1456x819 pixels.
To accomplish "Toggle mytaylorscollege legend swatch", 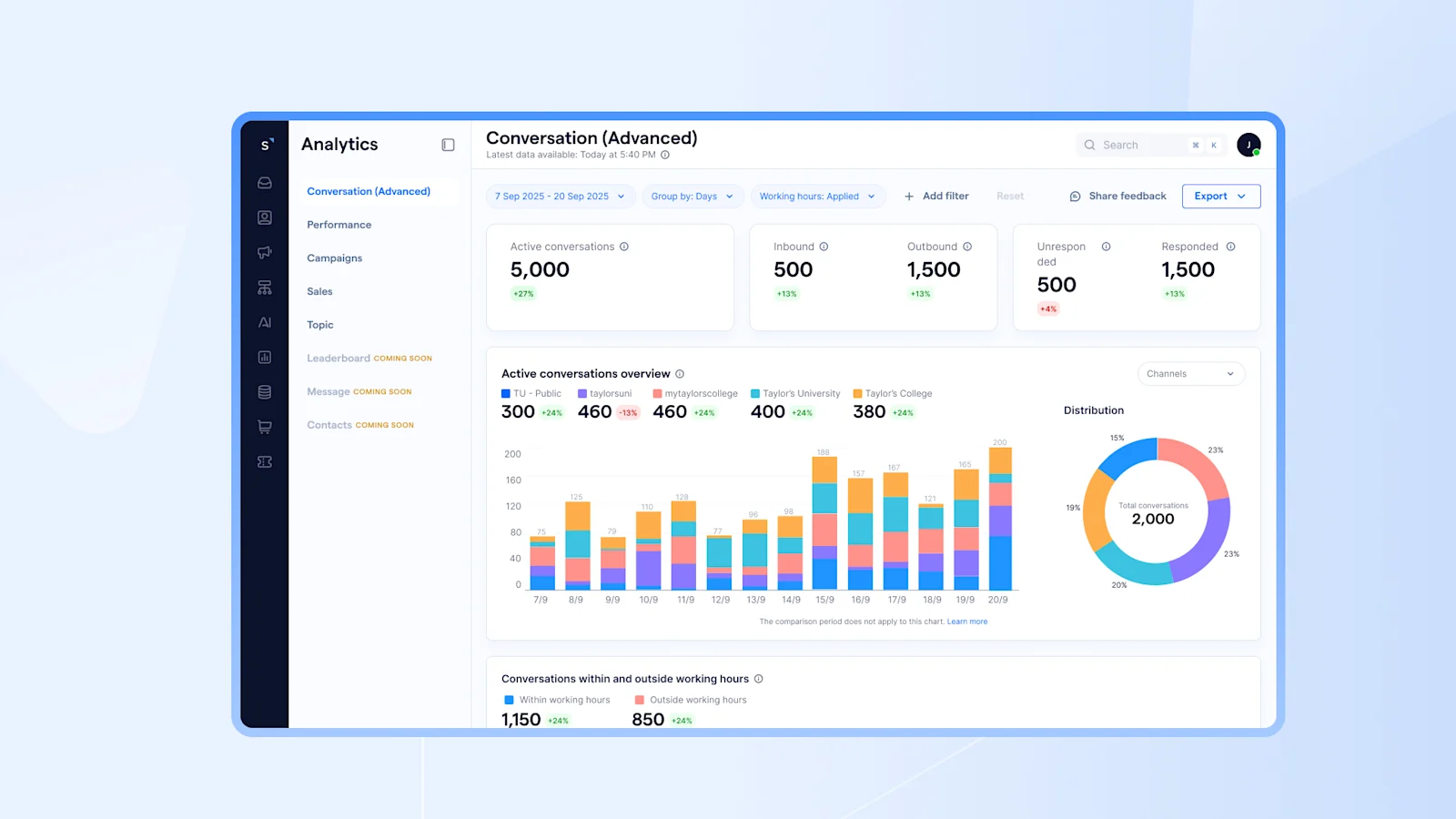I will [x=657, y=394].
